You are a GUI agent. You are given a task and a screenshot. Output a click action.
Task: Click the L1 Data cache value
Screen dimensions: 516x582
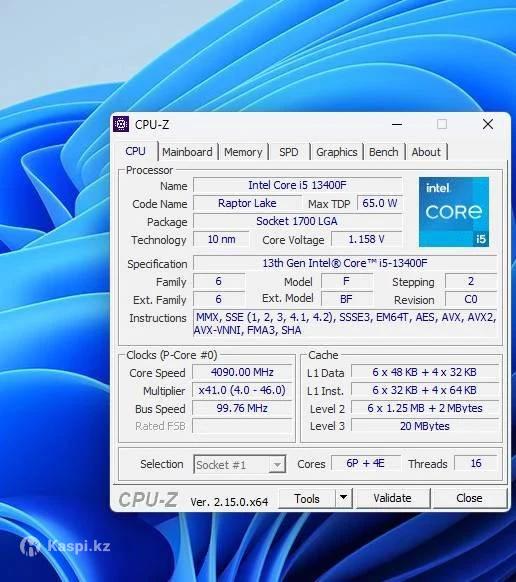[x=425, y=372]
